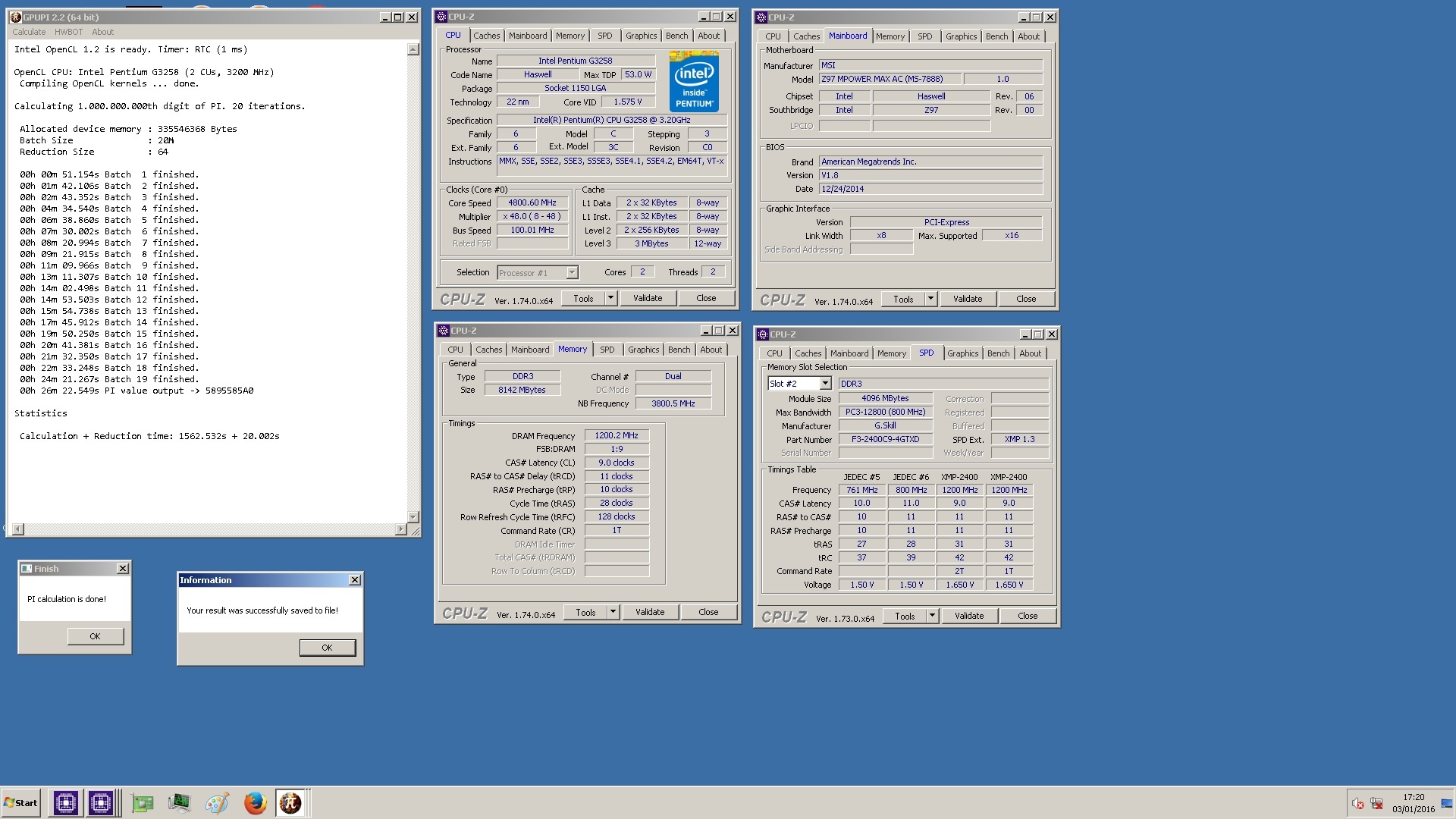Click left arrow of GPUPI horizontal scrollbar
This screenshot has width=1456, height=819.
tap(18, 529)
